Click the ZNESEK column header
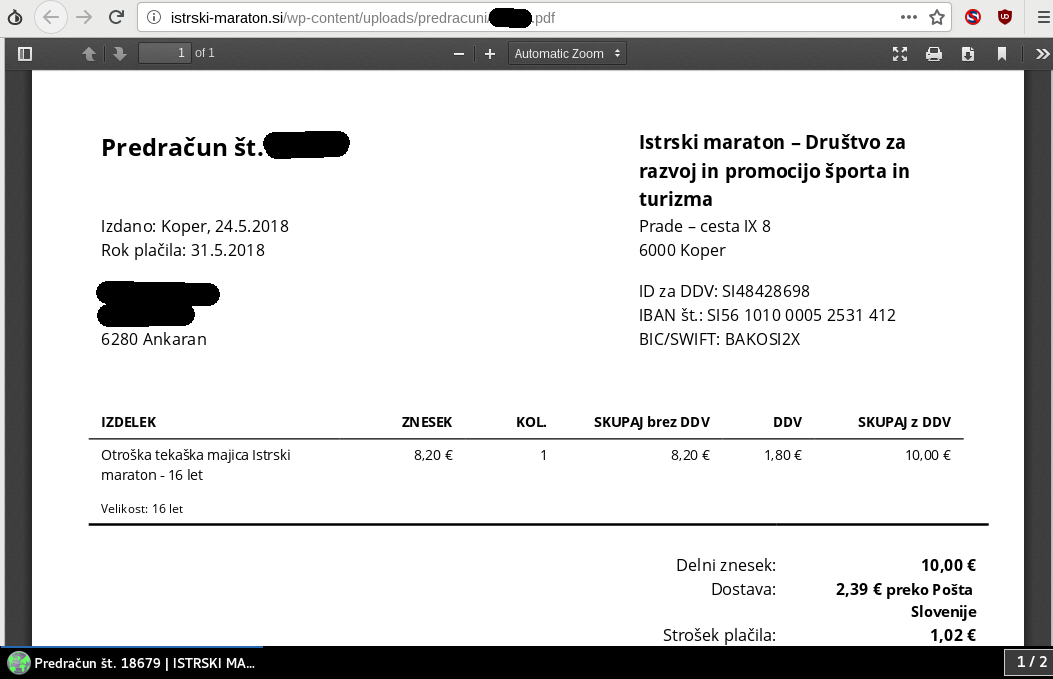The height and width of the screenshot is (679, 1053). point(426,422)
